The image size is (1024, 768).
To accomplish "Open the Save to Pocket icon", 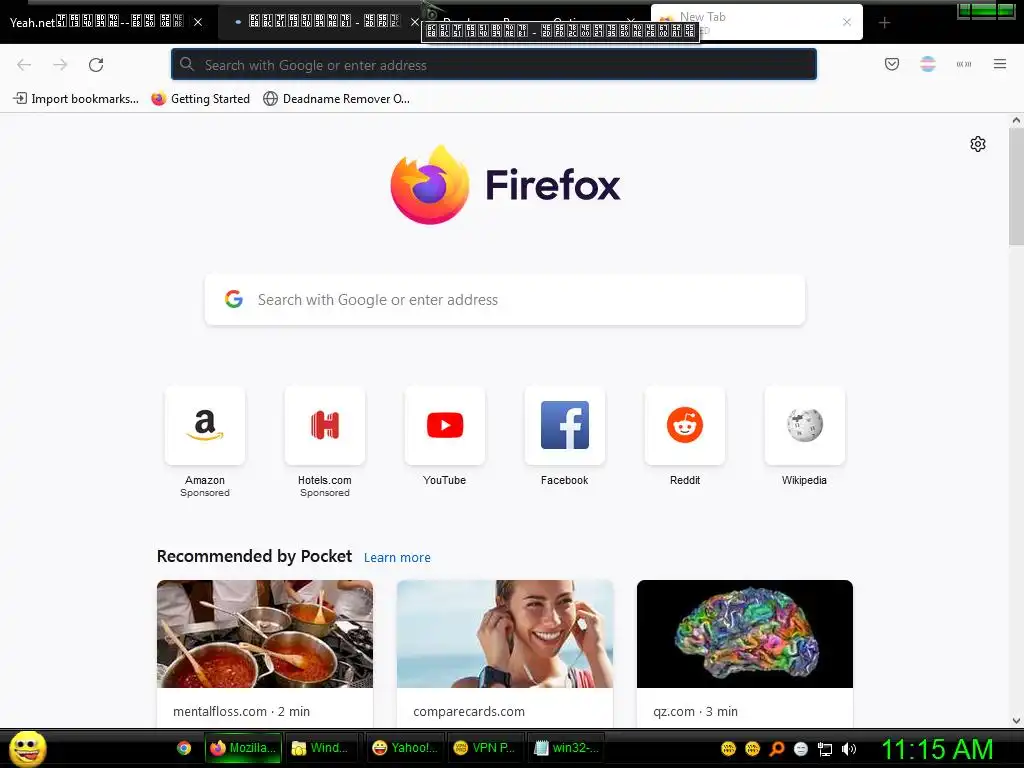I will [891, 64].
